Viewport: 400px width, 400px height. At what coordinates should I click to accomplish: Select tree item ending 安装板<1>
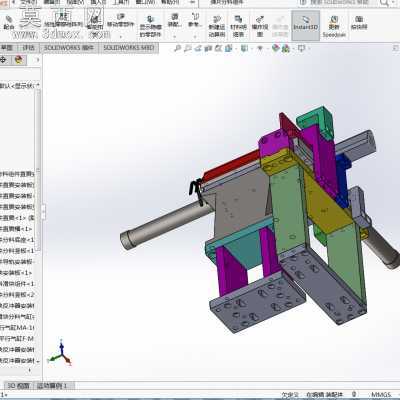pos(16,273)
